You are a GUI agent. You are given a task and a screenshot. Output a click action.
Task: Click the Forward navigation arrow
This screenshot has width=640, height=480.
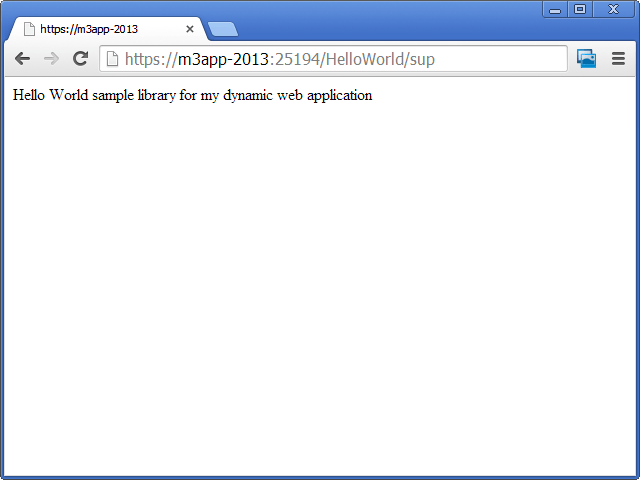click(x=51, y=59)
